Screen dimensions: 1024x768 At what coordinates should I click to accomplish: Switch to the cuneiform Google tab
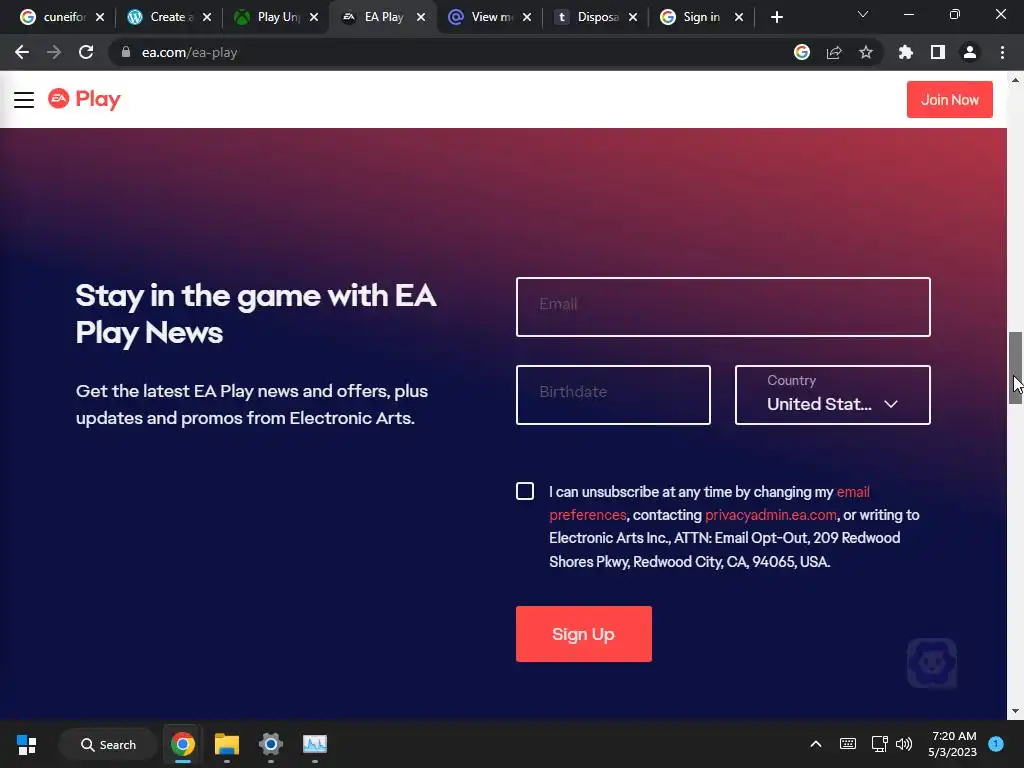point(54,17)
